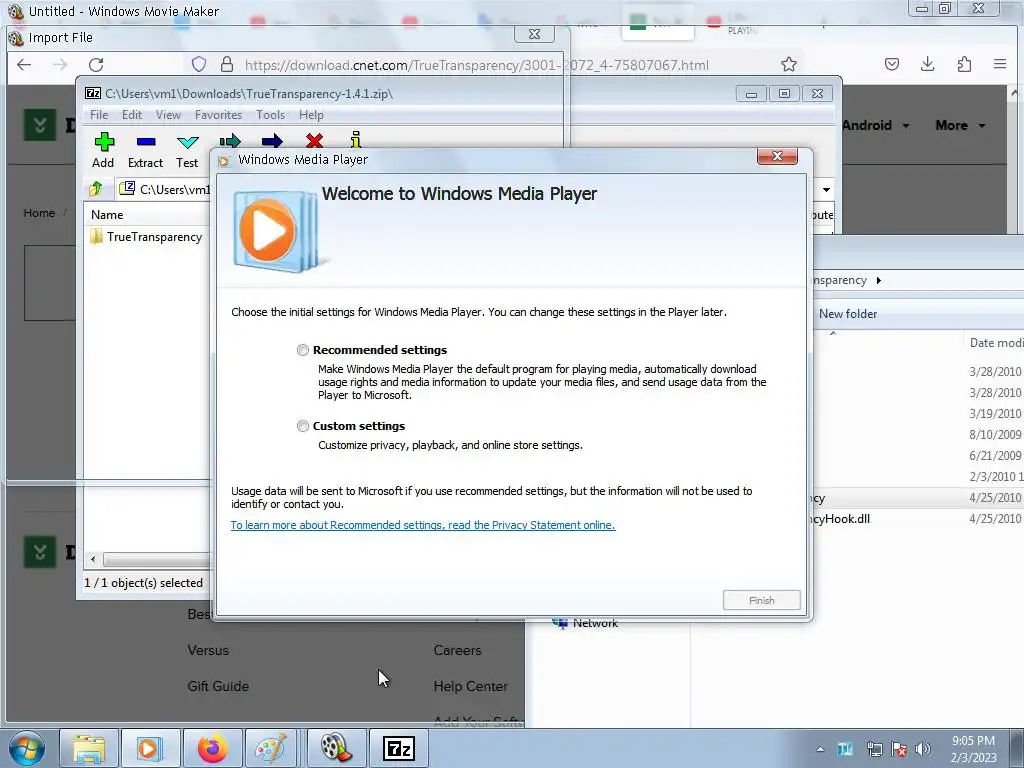The height and width of the screenshot is (768, 1024).
Task: Click the Name column header in 7-Zip
Action: coord(107,215)
